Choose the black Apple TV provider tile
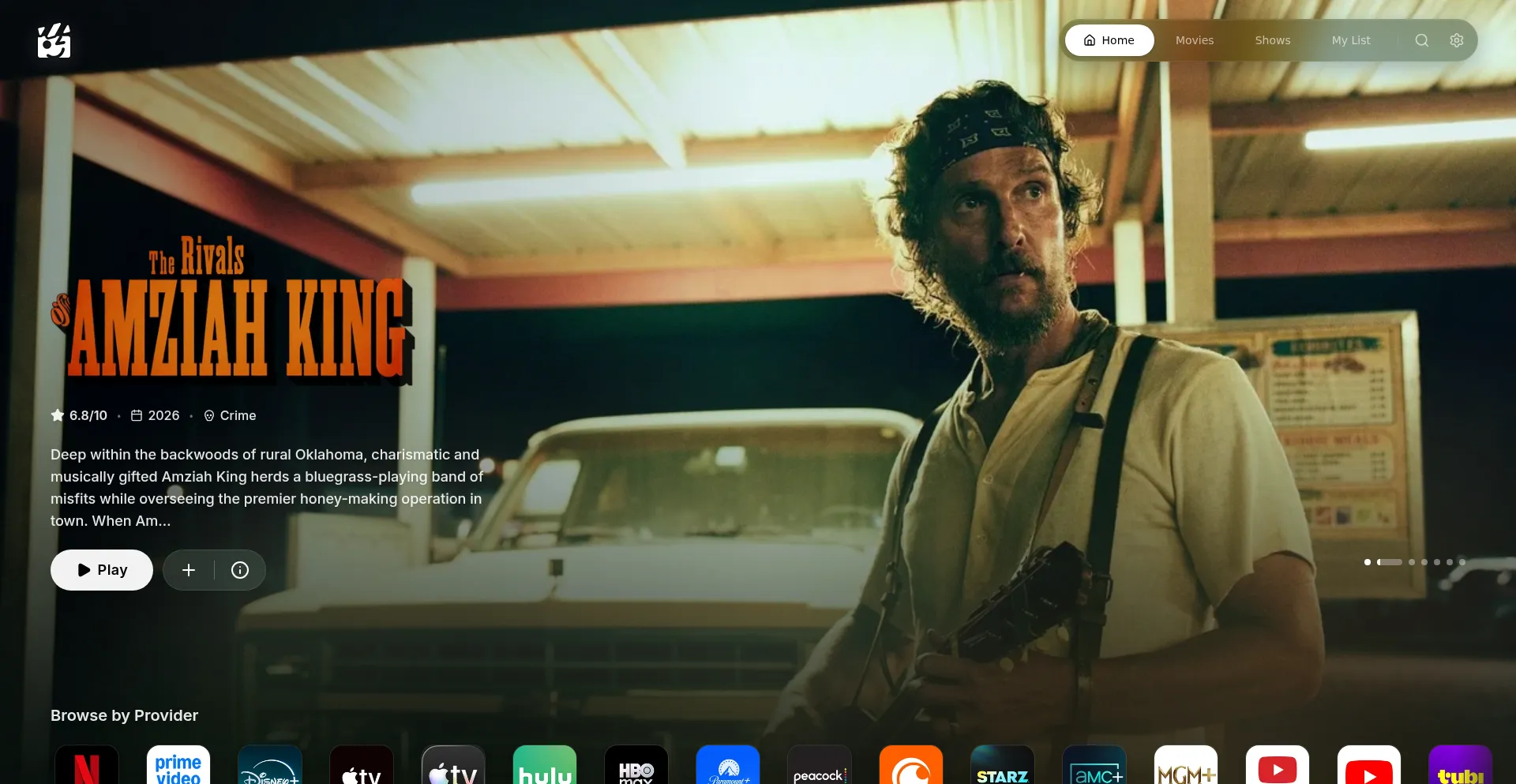The height and width of the screenshot is (784, 1516). 362,764
